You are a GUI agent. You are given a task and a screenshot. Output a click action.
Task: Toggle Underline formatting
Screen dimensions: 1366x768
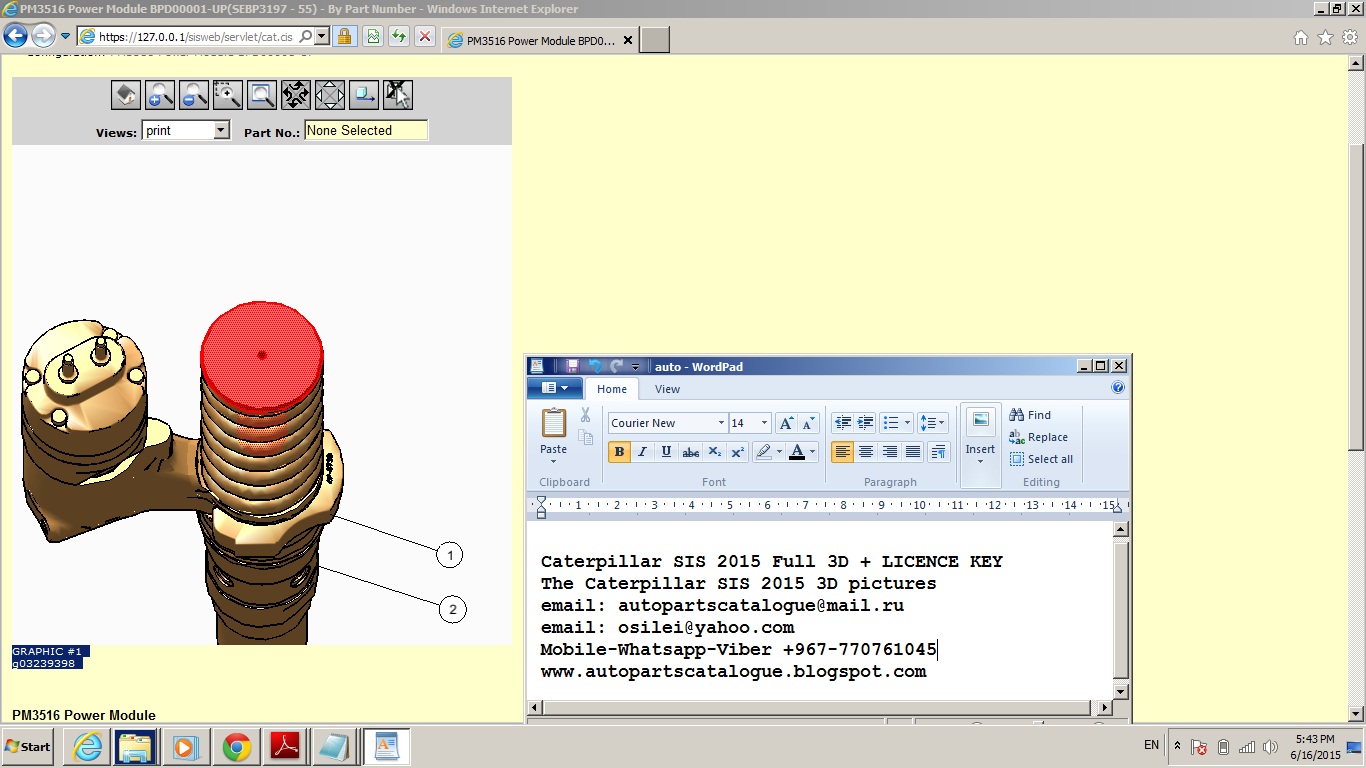tap(667, 452)
